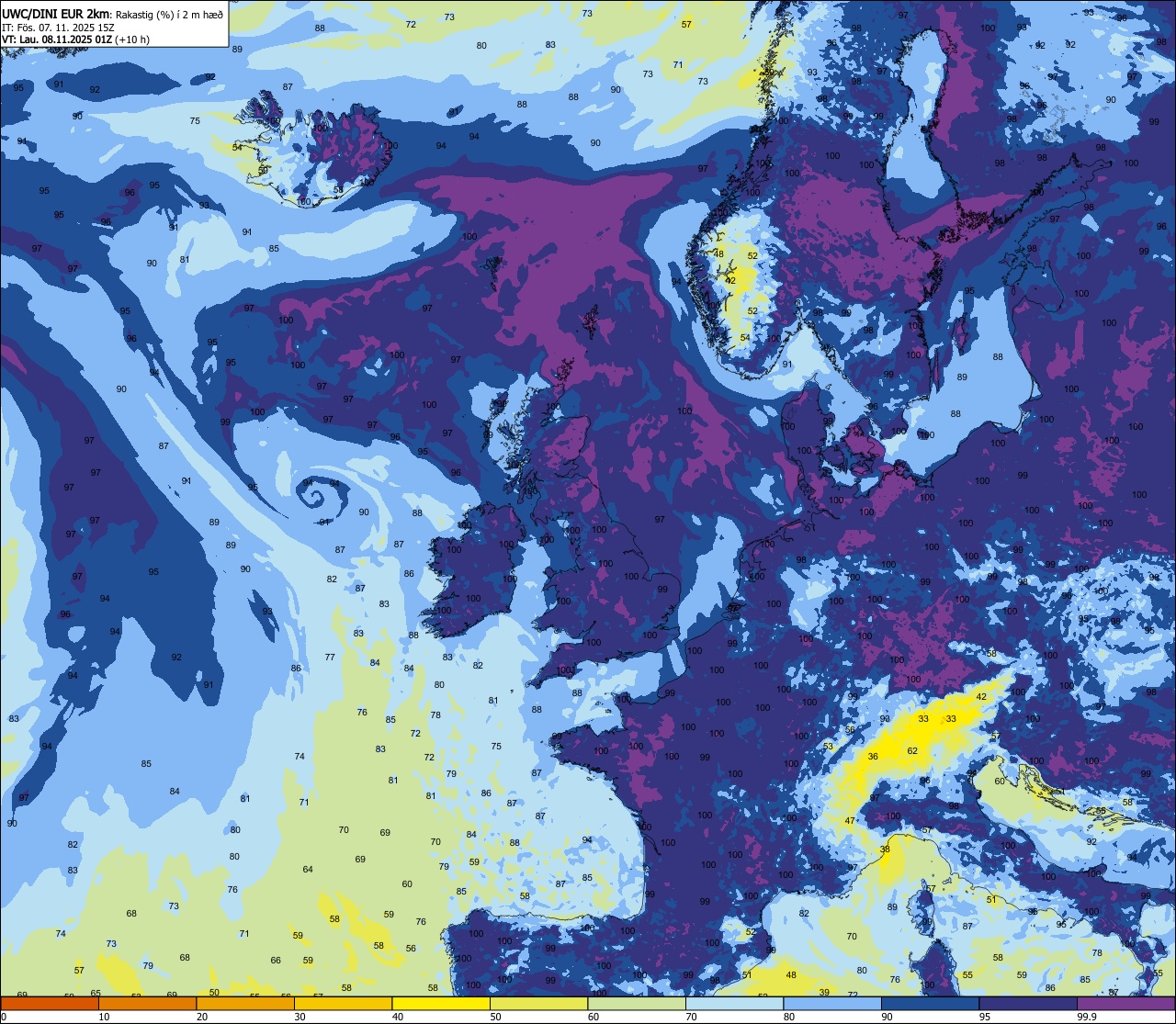The width and height of the screenshot is (1176, 1024).
Task: Click the 20–30 humidity legend swatch
Action: pyautogui.click(x=245, y=1003)
